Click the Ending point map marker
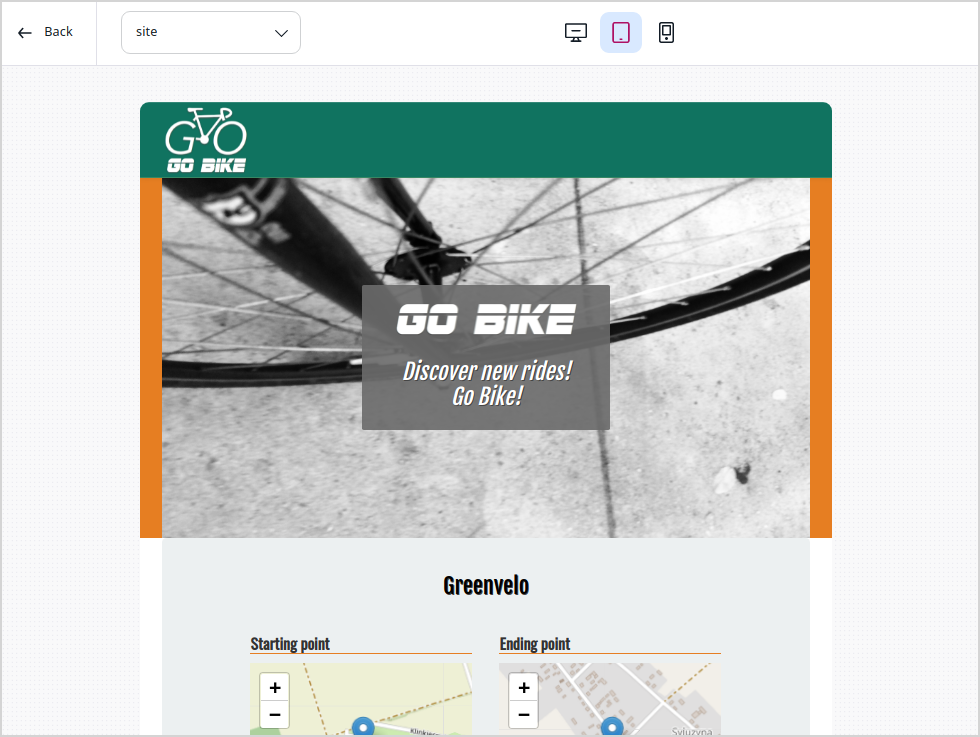 pyautogui.click(x=612, y=726)
